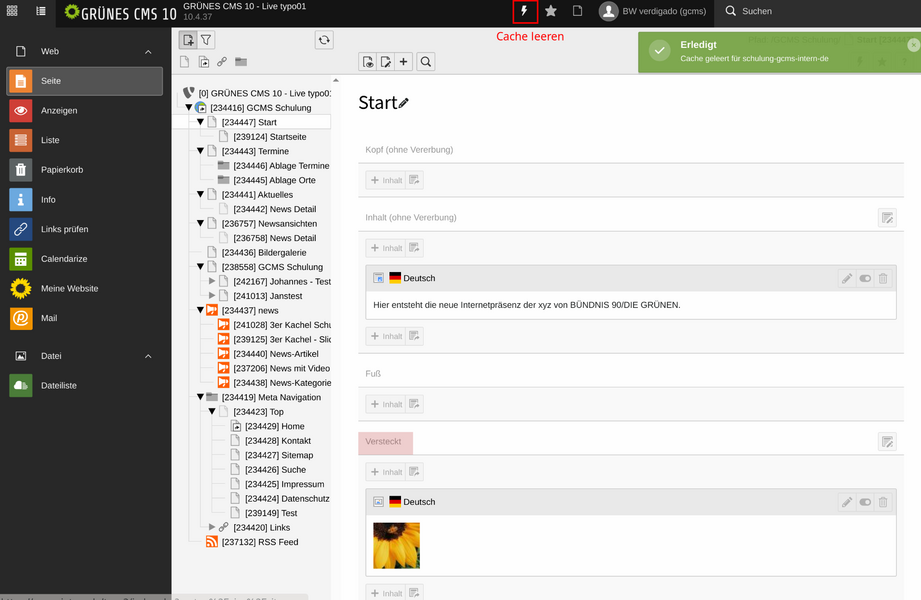Open the Links prüfen module

(85, 229)
